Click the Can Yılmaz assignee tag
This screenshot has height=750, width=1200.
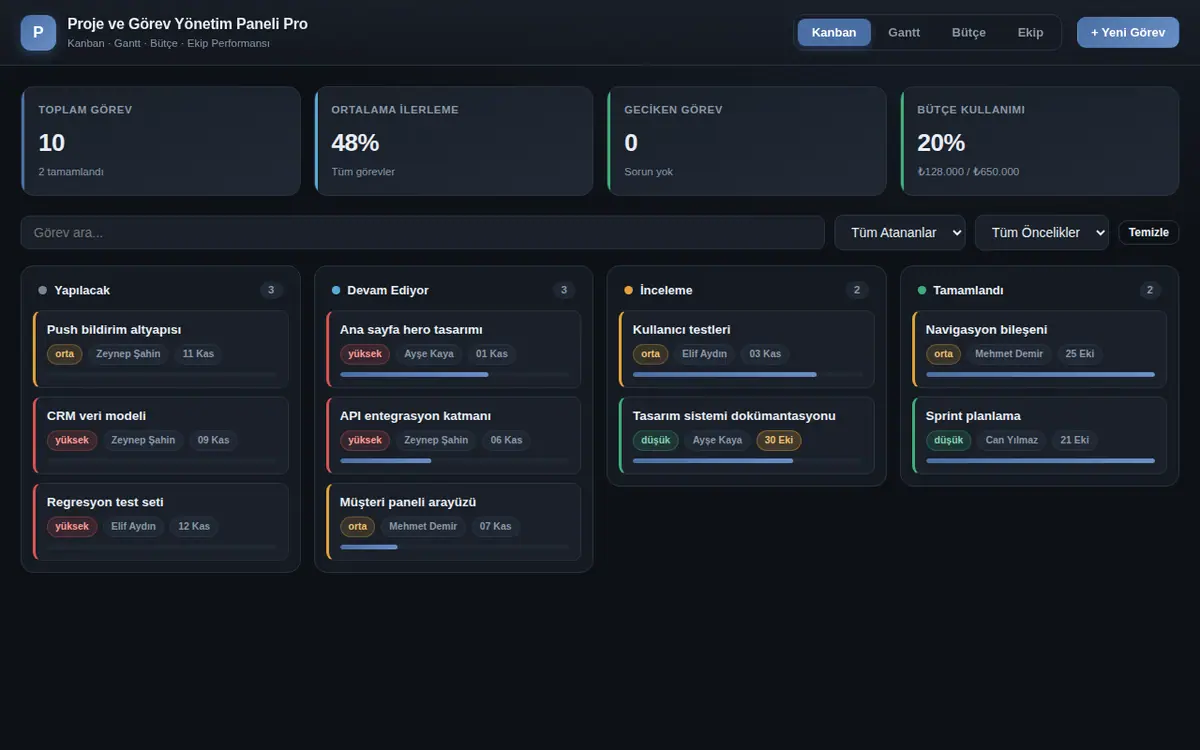click(x=1012, y=440)
